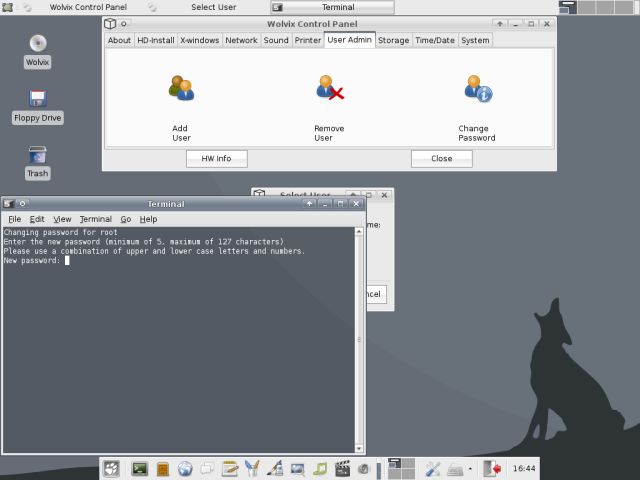Switch workspace using the bottom panel pager
The image size is (640, 480).
point(401,469)
